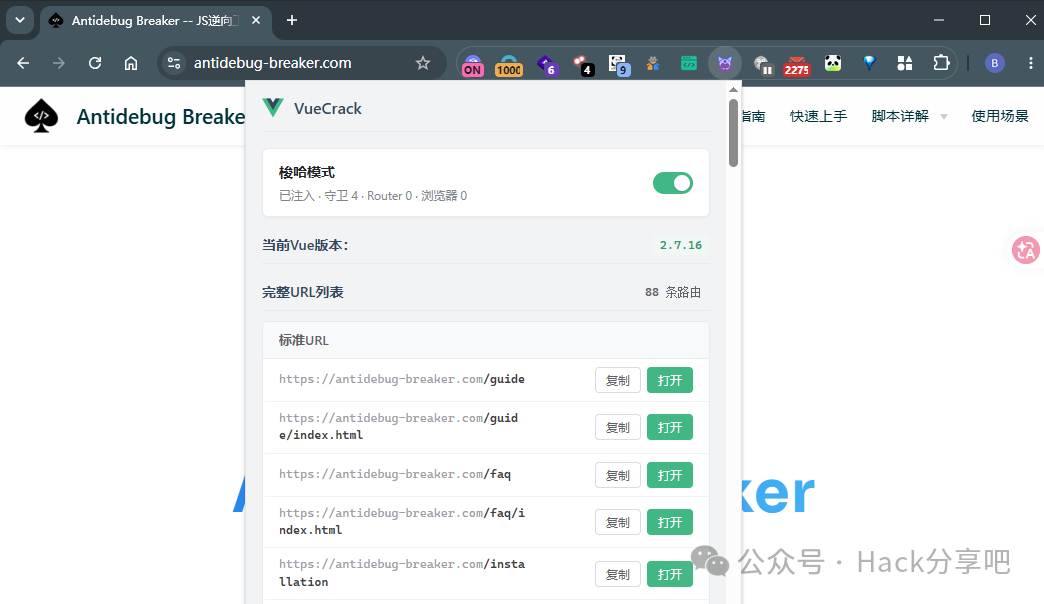Open a new browser tab
Screen dimensions: 1044x604
[292, 21]
